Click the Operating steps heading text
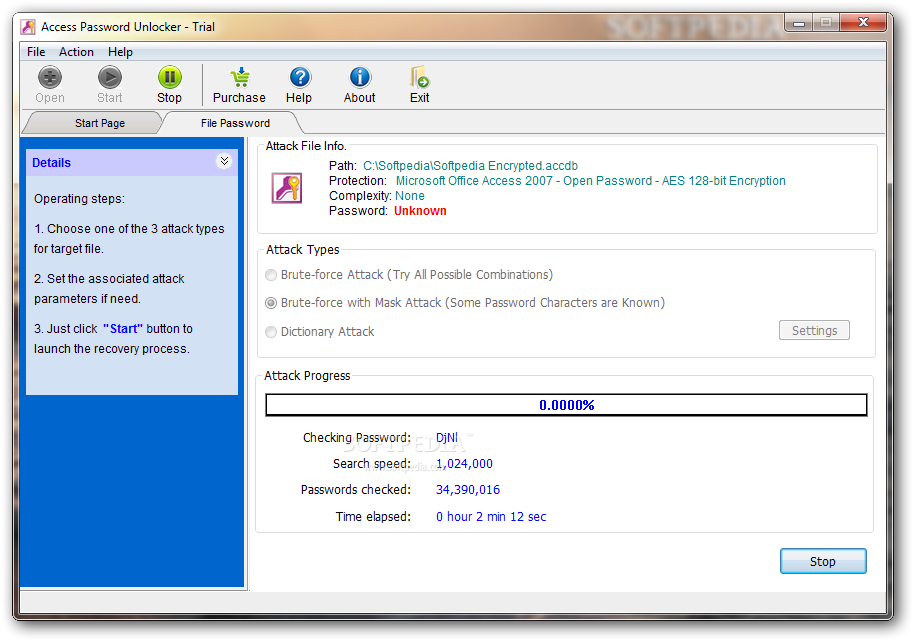This screenshot has width=914, height=641. coord(79,199)
